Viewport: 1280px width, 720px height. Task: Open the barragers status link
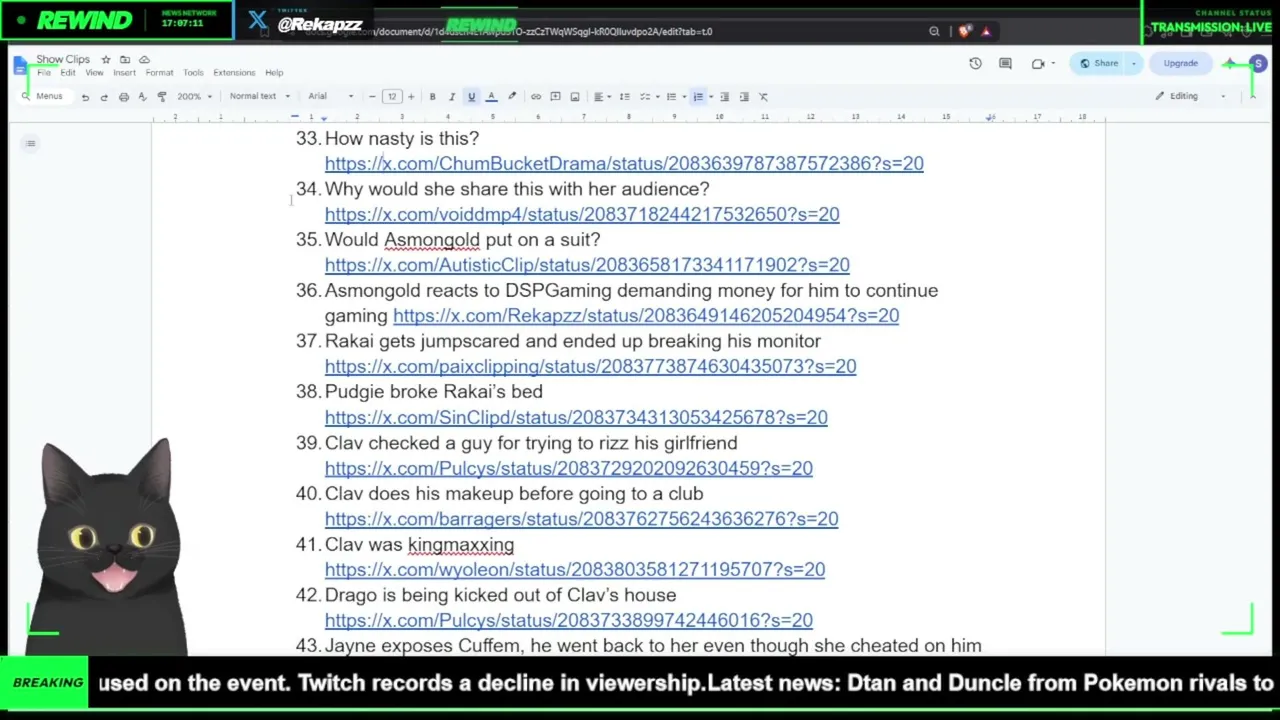coord(581,519)
